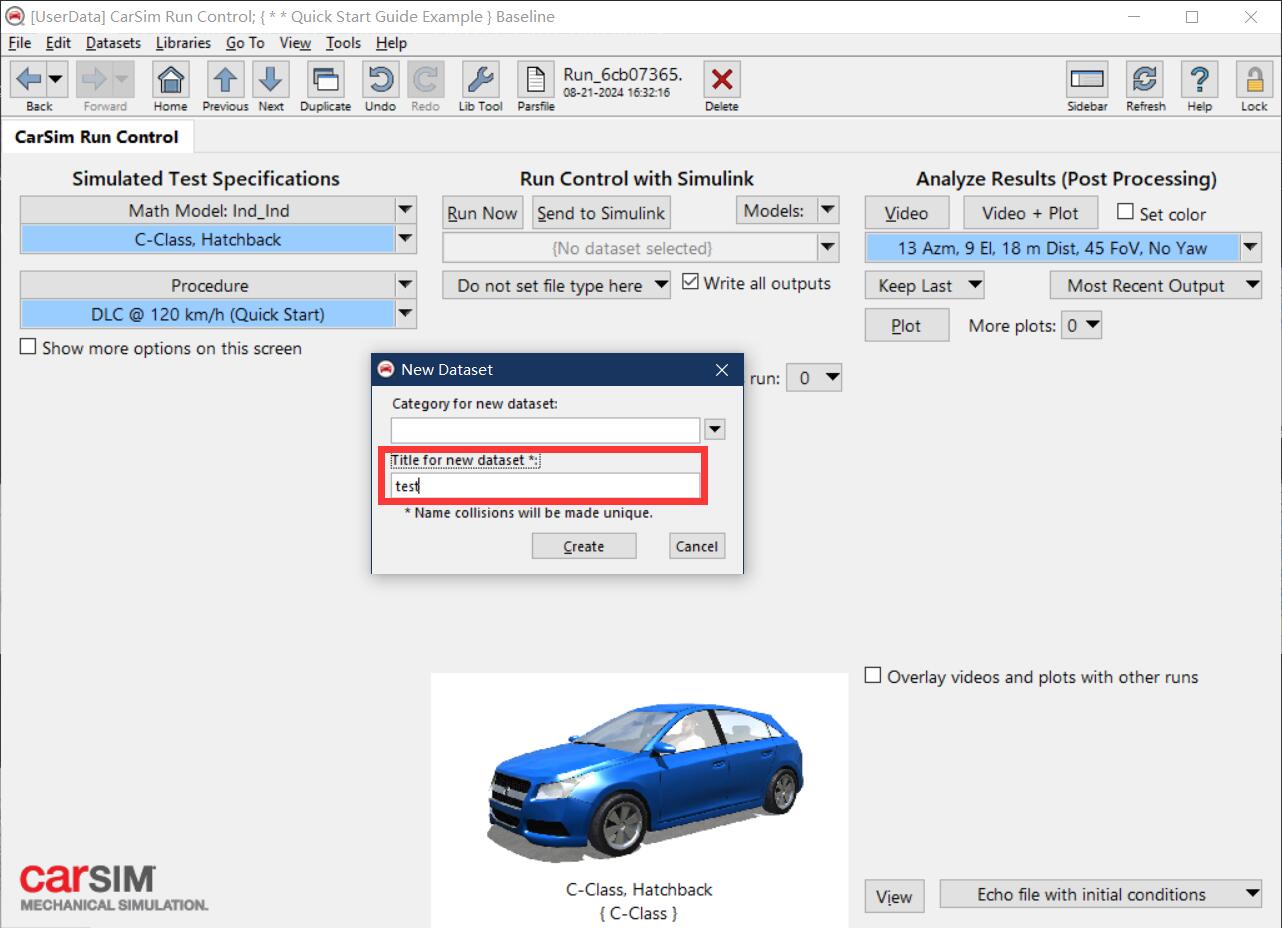
Task: Close the New Dataset dialog
Action: [x=722, y=370]
